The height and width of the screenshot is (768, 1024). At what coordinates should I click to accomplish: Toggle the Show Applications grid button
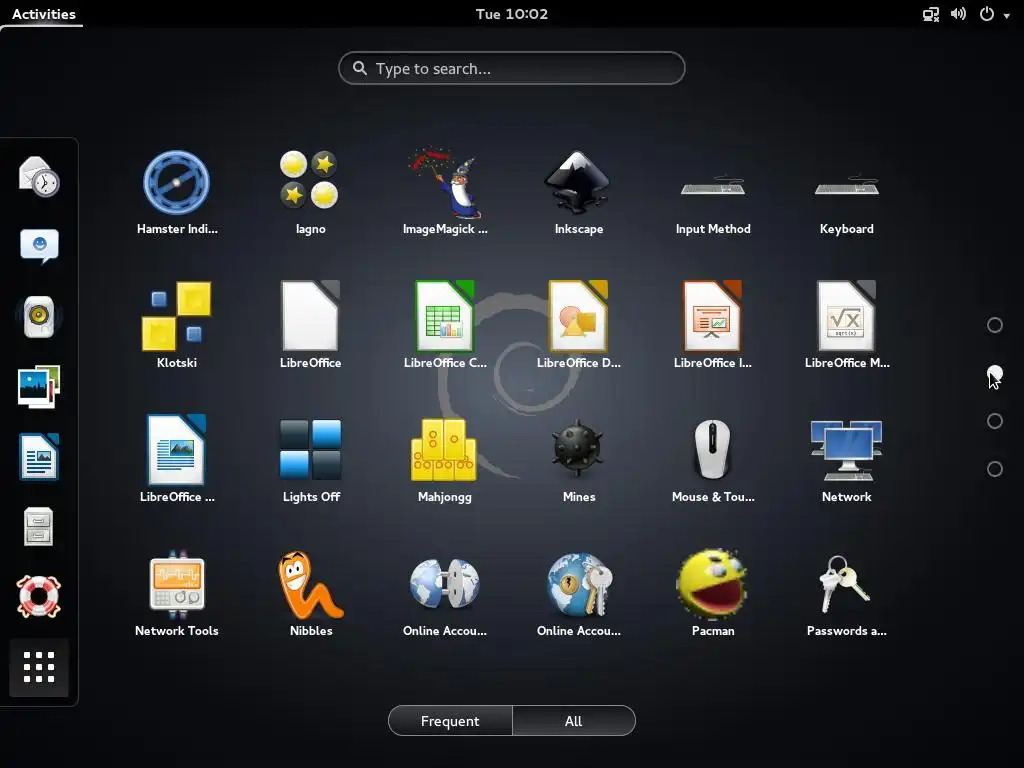(39, 667)
